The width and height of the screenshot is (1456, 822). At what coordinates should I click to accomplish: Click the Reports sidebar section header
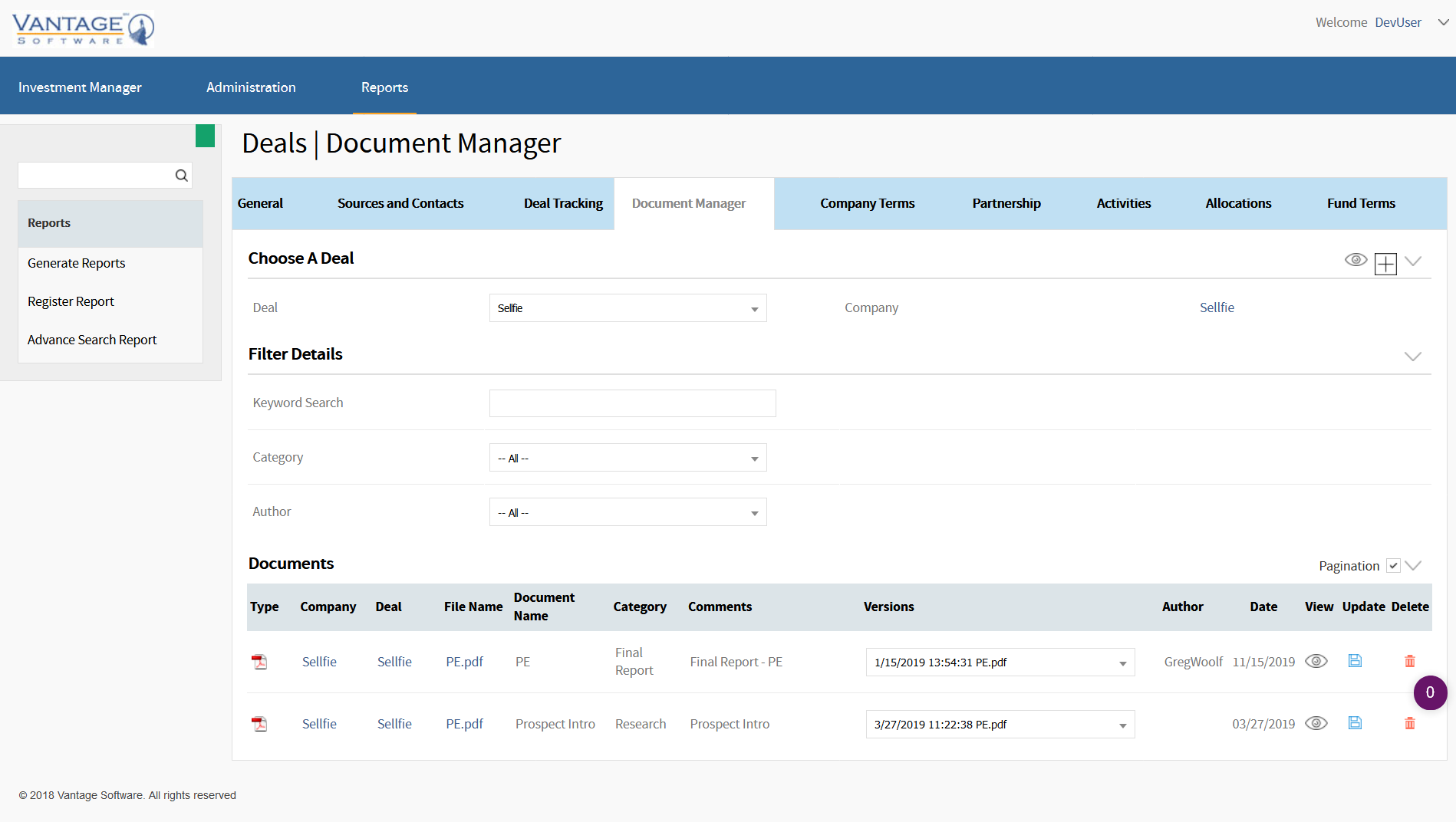(x=110, y=223)
